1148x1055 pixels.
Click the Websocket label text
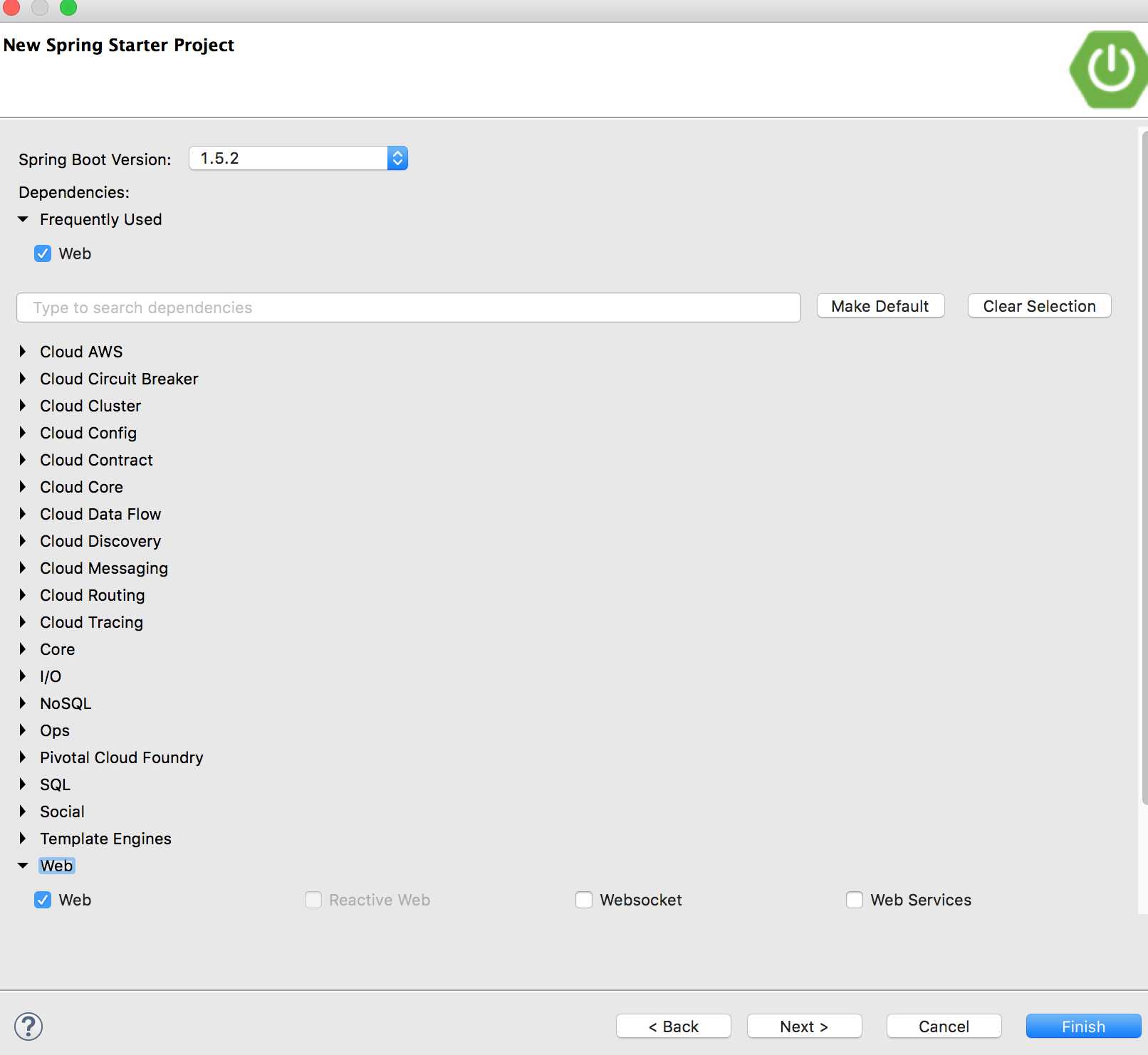[x=641, y=900]
